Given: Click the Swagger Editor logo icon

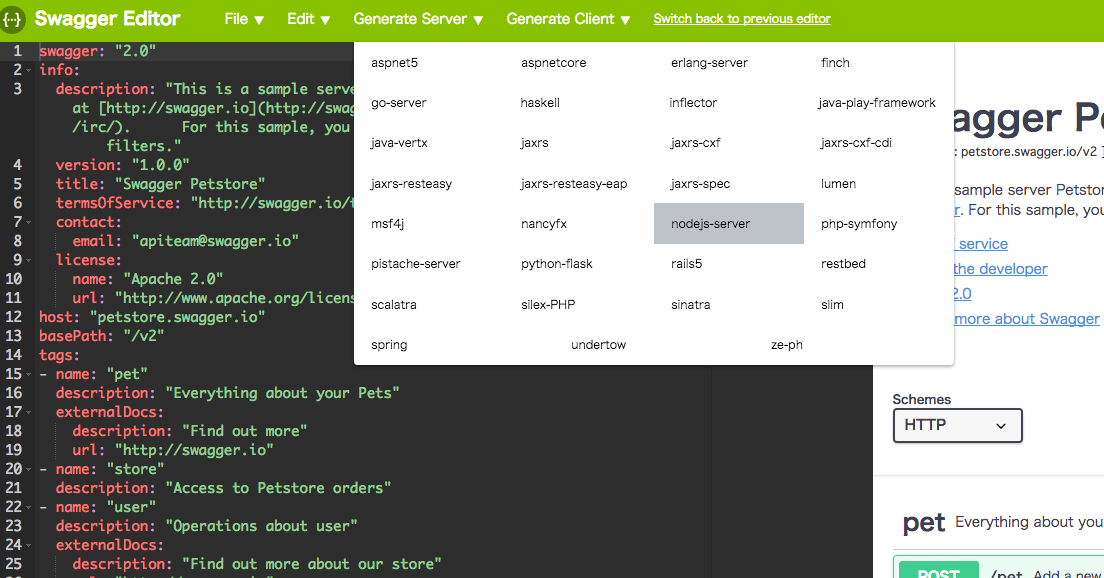Looking at the screenshot, I should (x=12, y=20).
